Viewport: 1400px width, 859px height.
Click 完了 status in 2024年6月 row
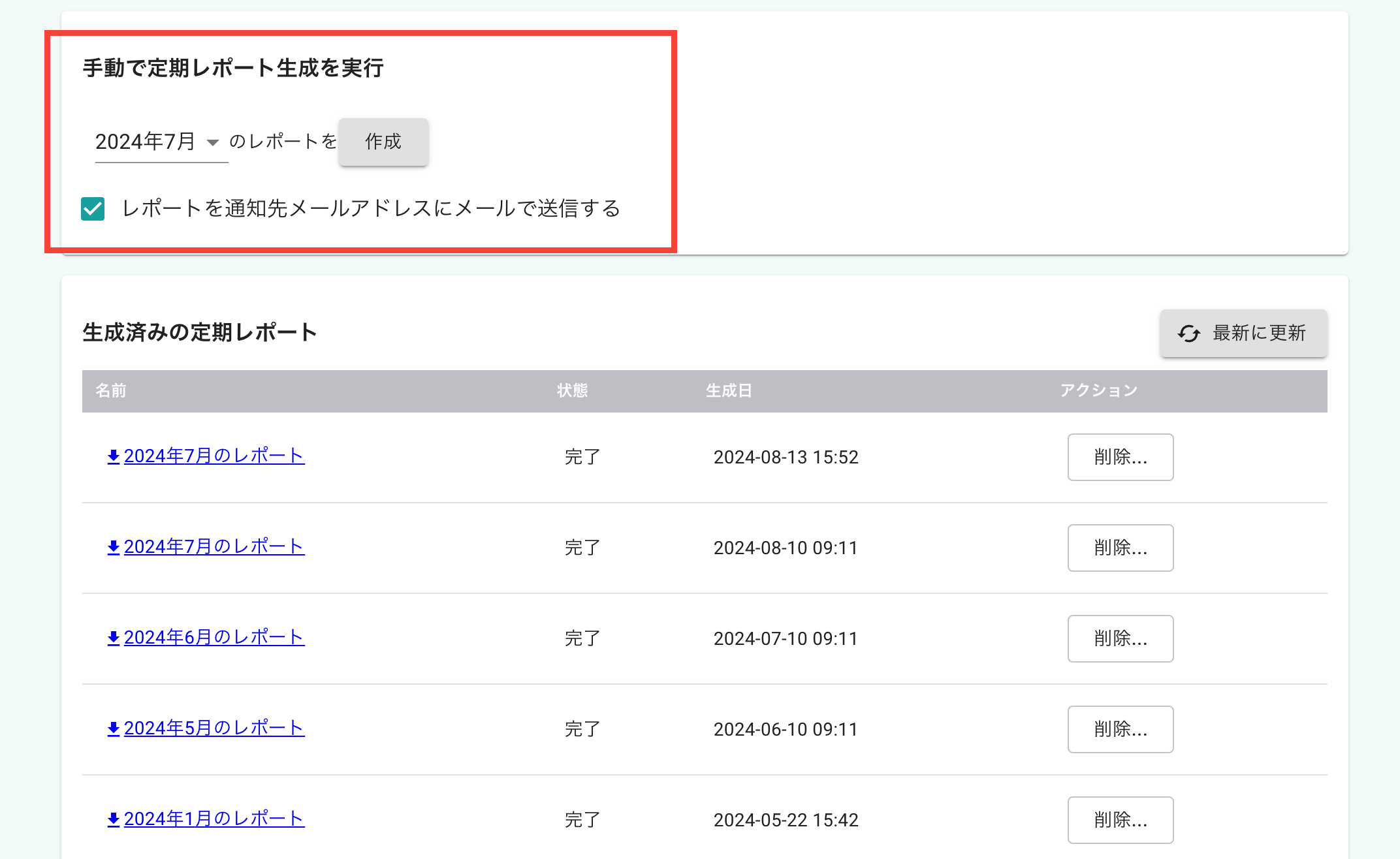click(582, 638)
